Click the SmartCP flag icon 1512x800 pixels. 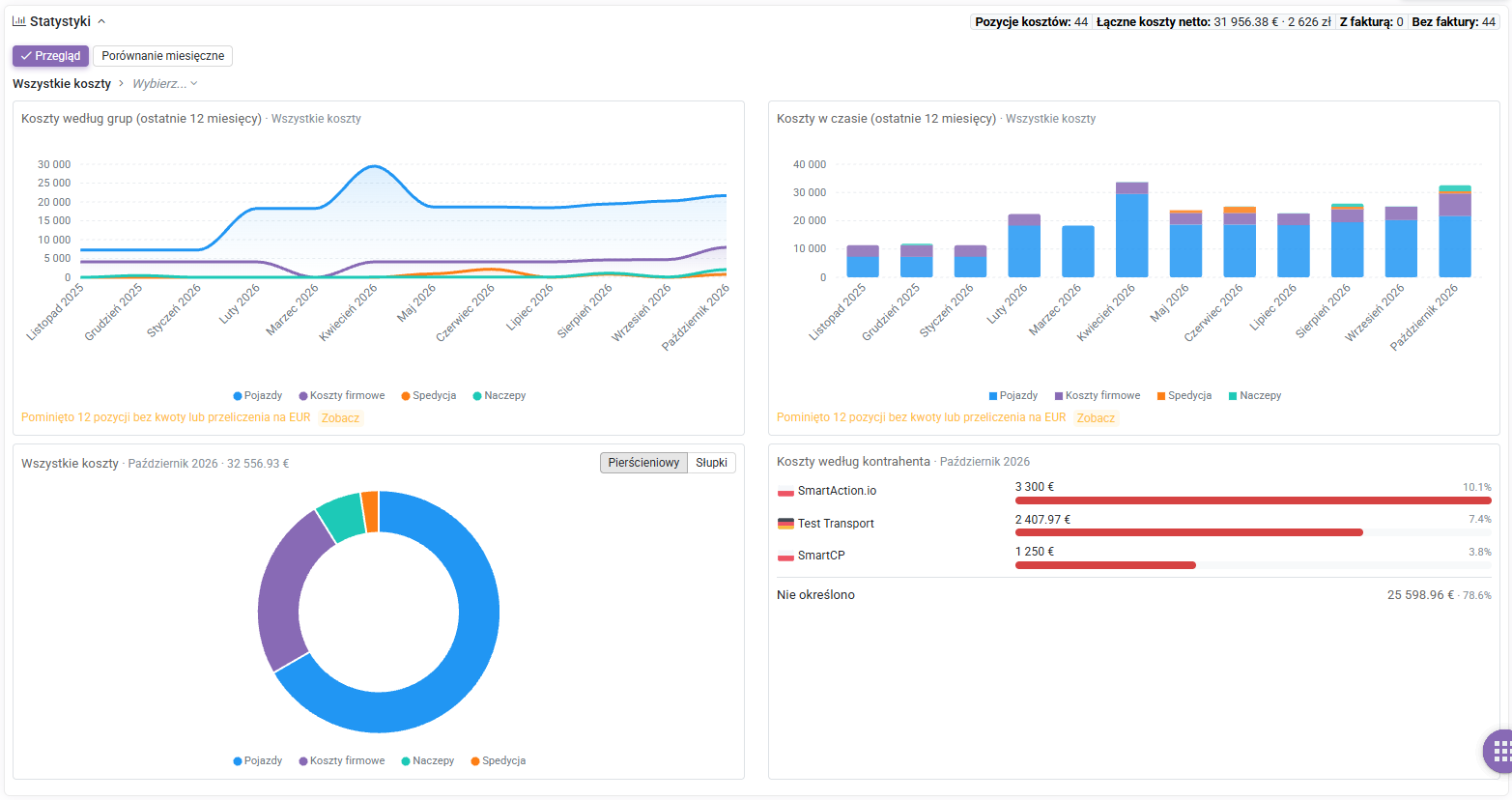click(785, 557)
